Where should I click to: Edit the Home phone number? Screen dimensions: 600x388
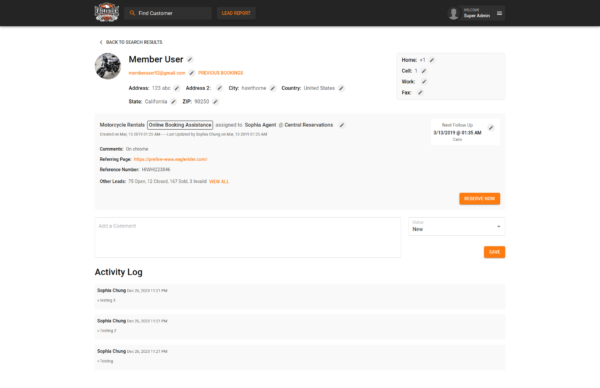click(x=432, y=60)
